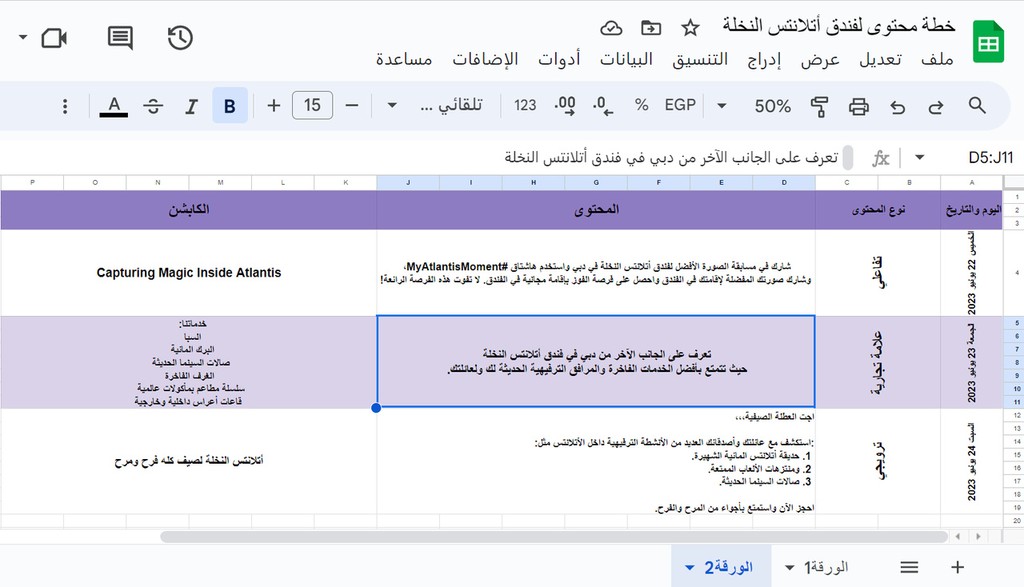1024x587 pixels.
Task: Undo the last action
Action: [898, 106]
